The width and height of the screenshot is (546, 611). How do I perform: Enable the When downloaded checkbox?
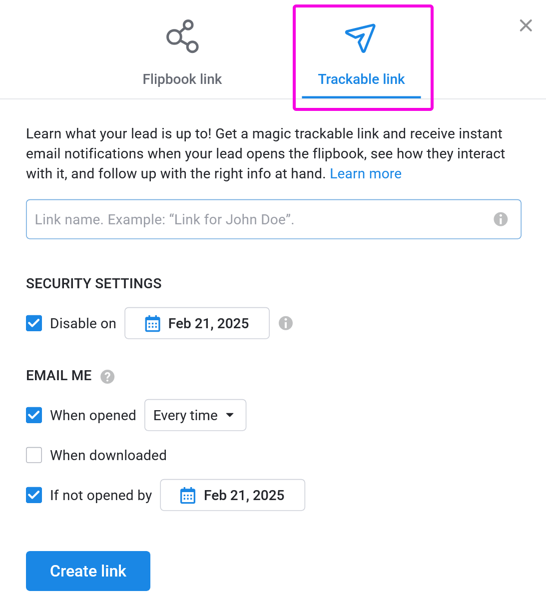pyautogui.click(x=34, y=455)
